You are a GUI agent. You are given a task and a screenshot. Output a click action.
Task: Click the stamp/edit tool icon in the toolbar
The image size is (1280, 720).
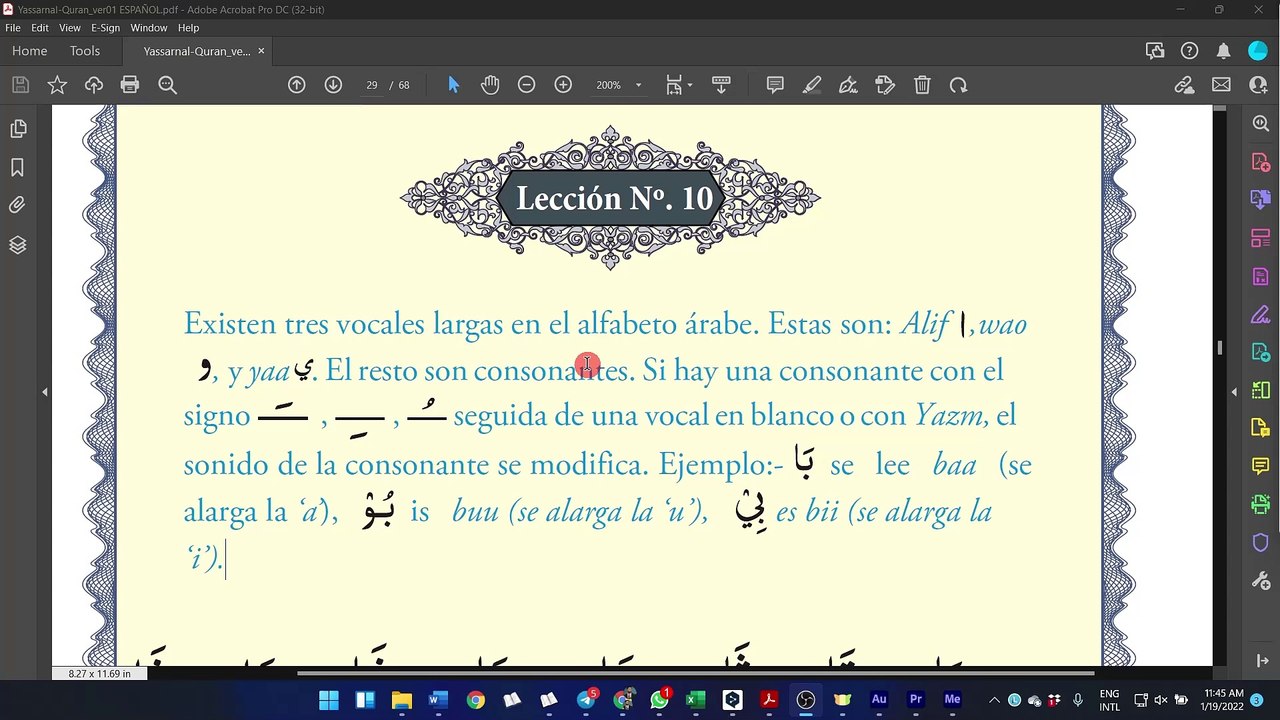(884, 85)
